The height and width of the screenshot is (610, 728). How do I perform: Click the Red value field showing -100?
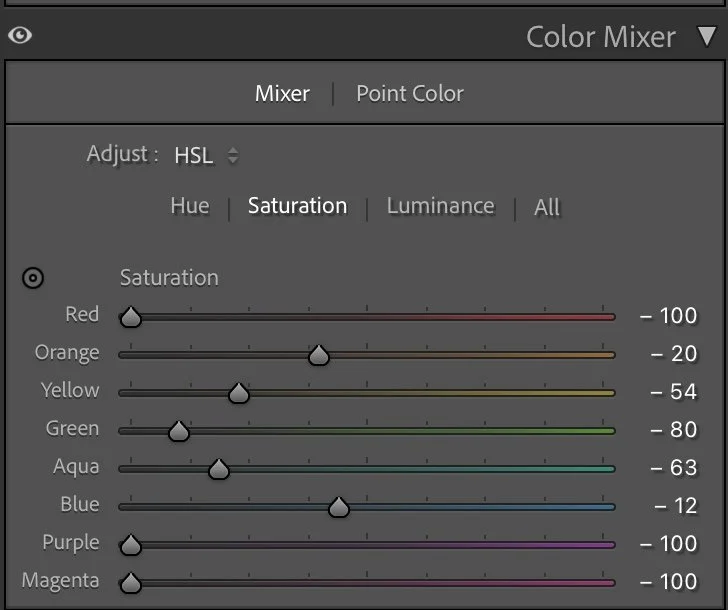[x=669, y=316]
